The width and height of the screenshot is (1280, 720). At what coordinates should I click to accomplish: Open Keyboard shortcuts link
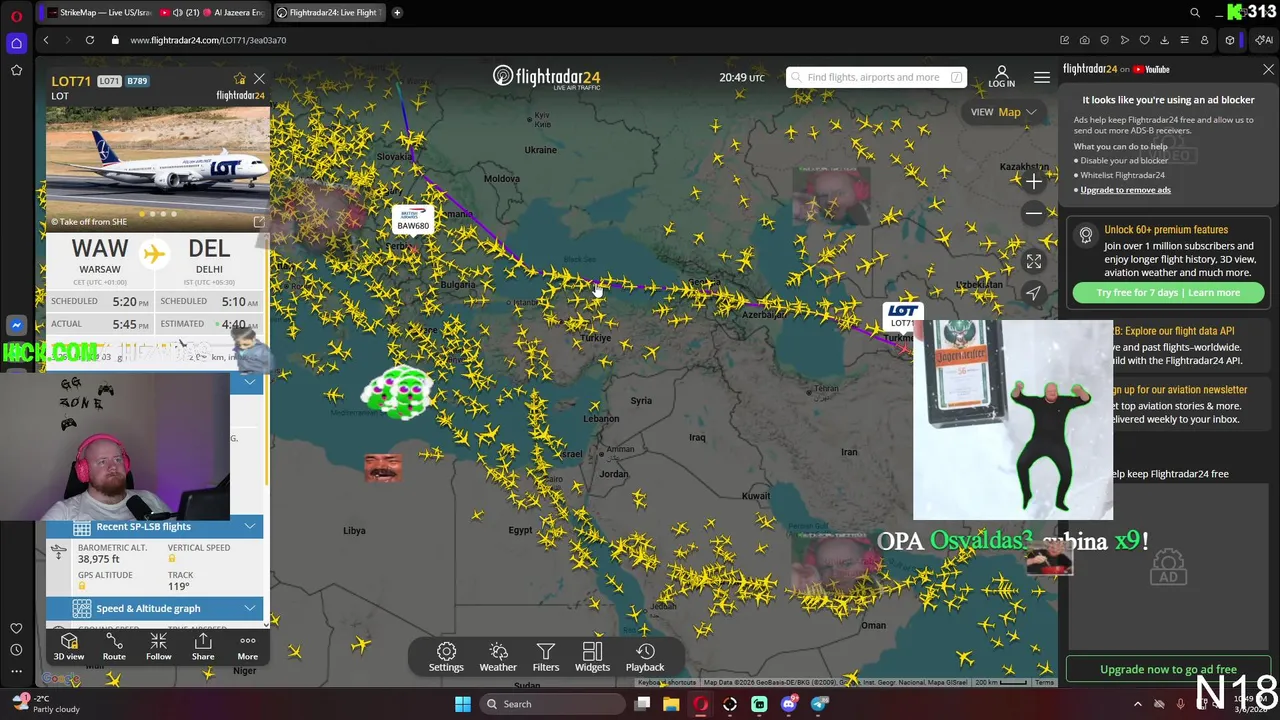click(x=668, y=682)
